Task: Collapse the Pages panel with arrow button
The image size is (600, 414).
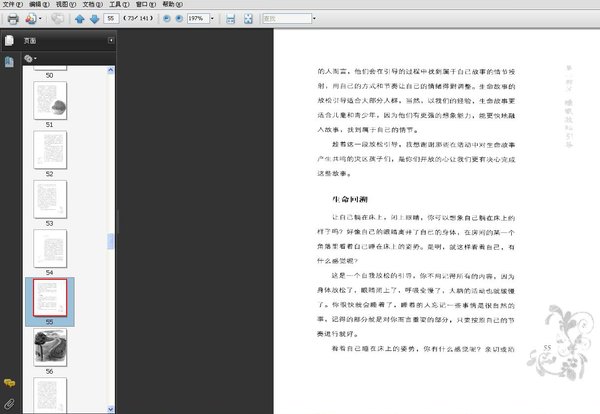Action: [111, 40]
